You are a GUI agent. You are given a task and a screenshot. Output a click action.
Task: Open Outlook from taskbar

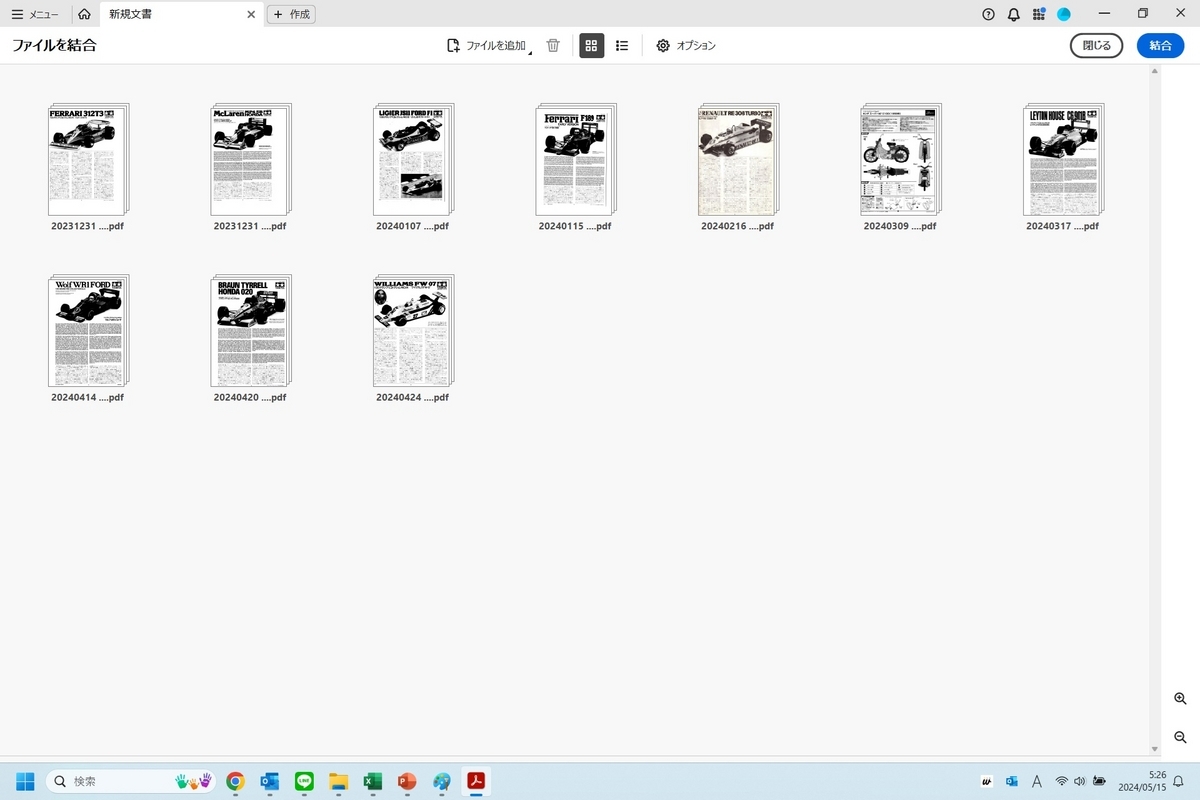click(x=270, y=781)
